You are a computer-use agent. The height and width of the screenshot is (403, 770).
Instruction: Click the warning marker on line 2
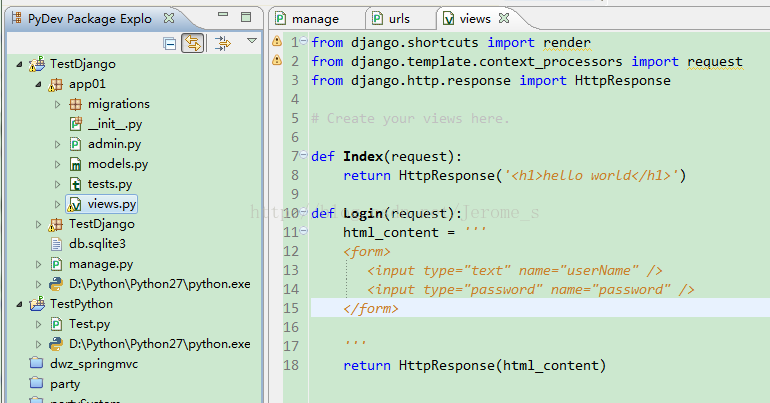(x=277, y=60)
